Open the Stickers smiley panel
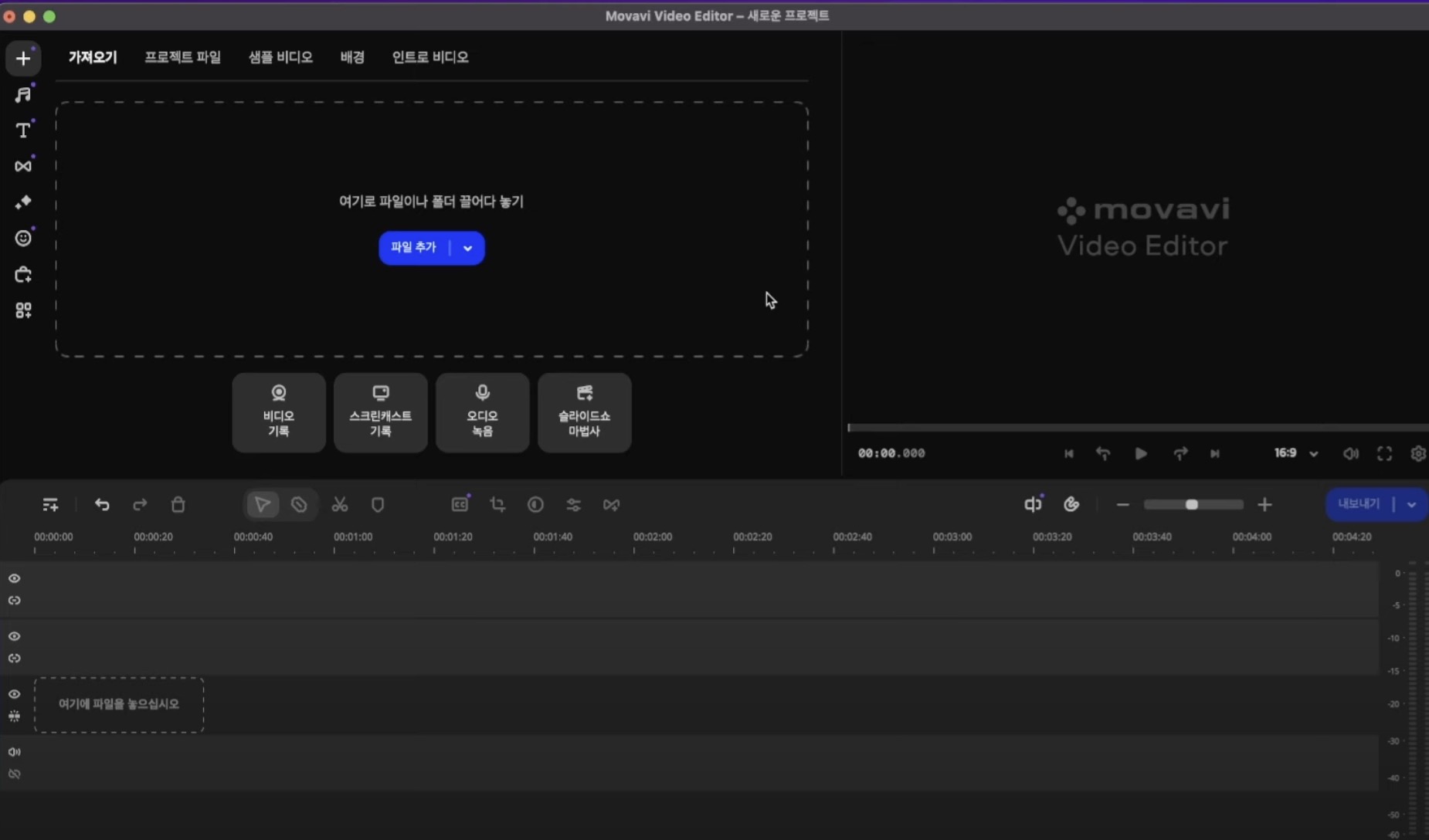The image size is (1429, 840). pos(23,238)
